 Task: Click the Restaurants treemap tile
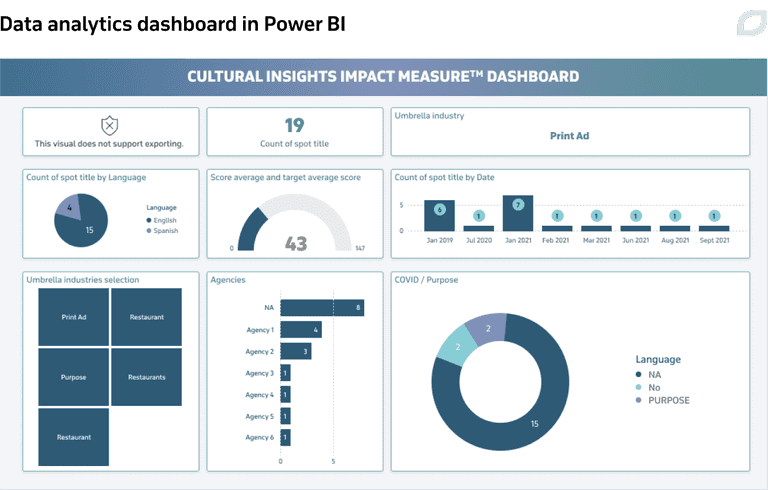(147, 377)
